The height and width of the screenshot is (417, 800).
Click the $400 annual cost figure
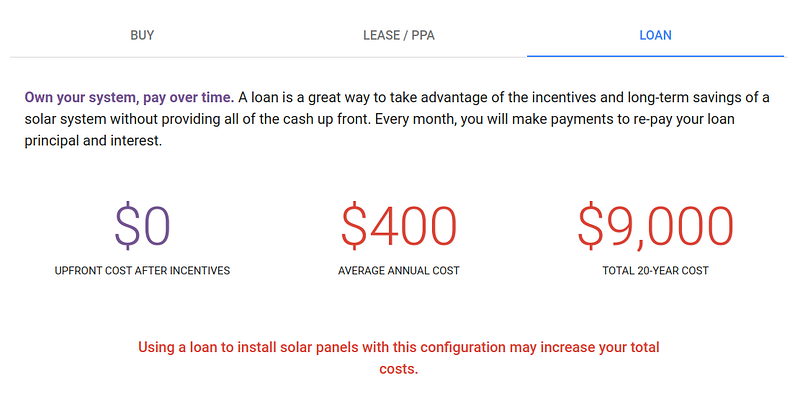coord(399,226)
